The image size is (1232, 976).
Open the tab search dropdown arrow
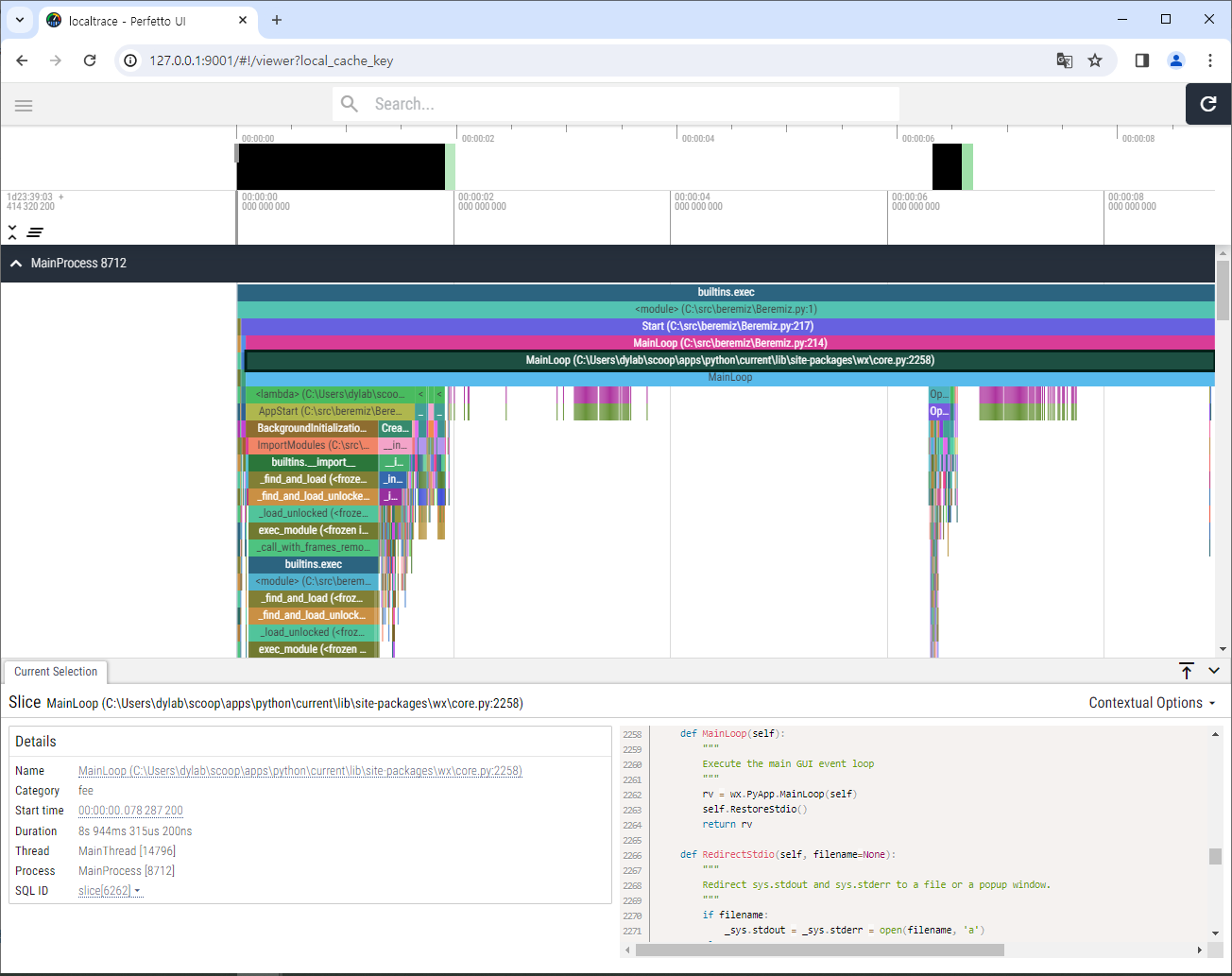19,20
